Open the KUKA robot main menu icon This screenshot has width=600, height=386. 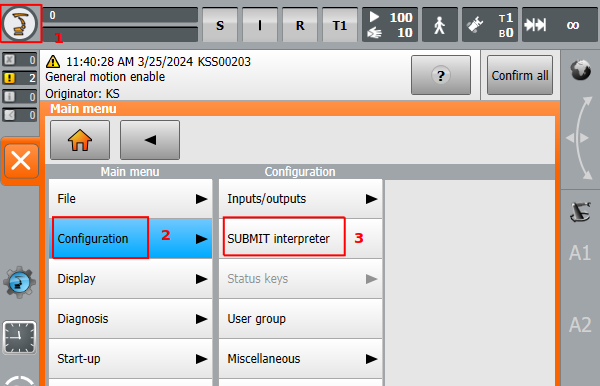tap(20, 24)
